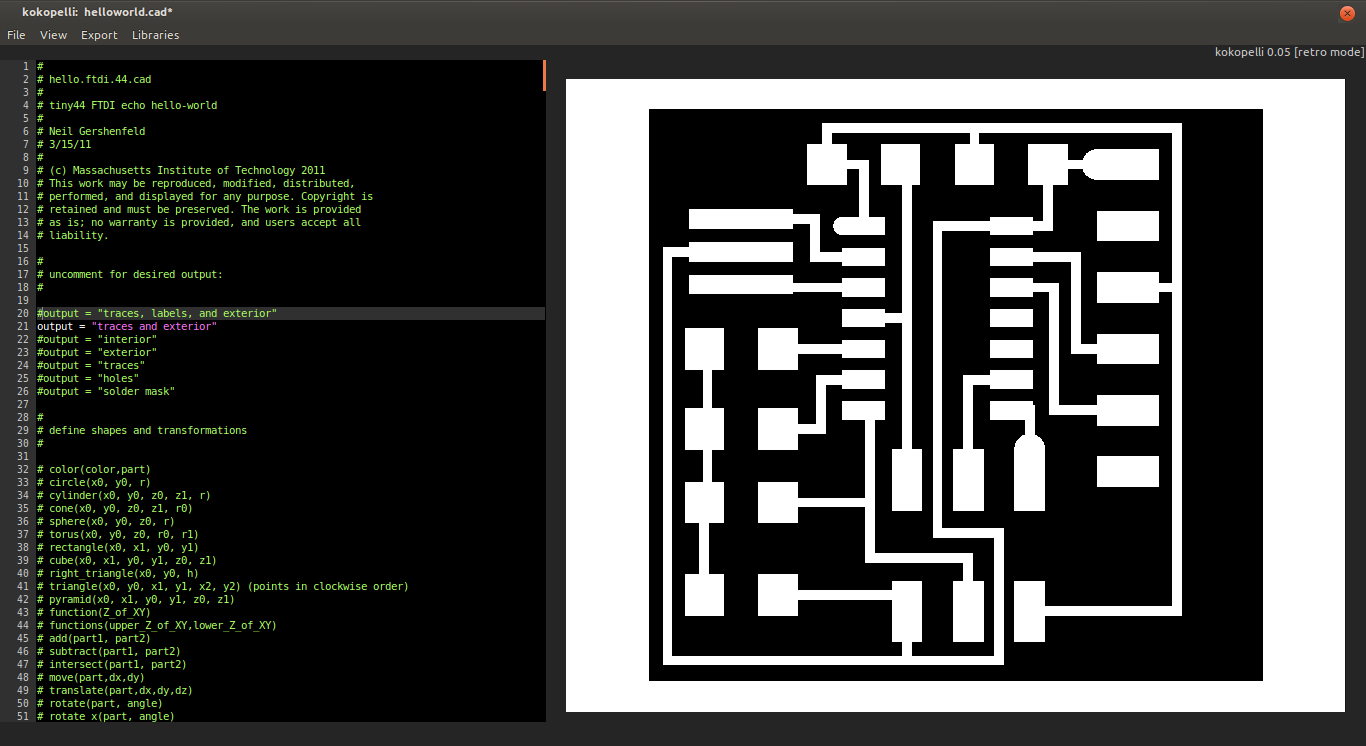The height and width of the screenshot is (746, 1366).
Task: Click the "# uncomment for desired output:" line
Action: click(130, 274)
